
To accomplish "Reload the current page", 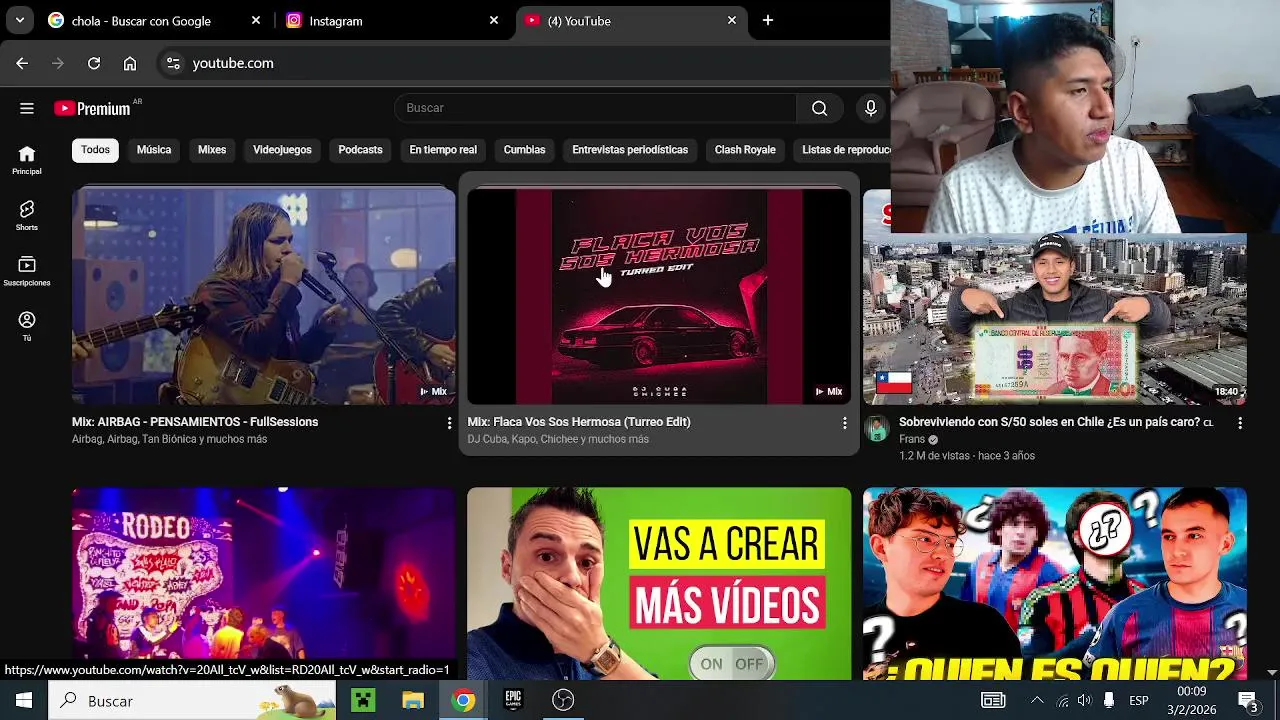I will click(x=94, y=63).
